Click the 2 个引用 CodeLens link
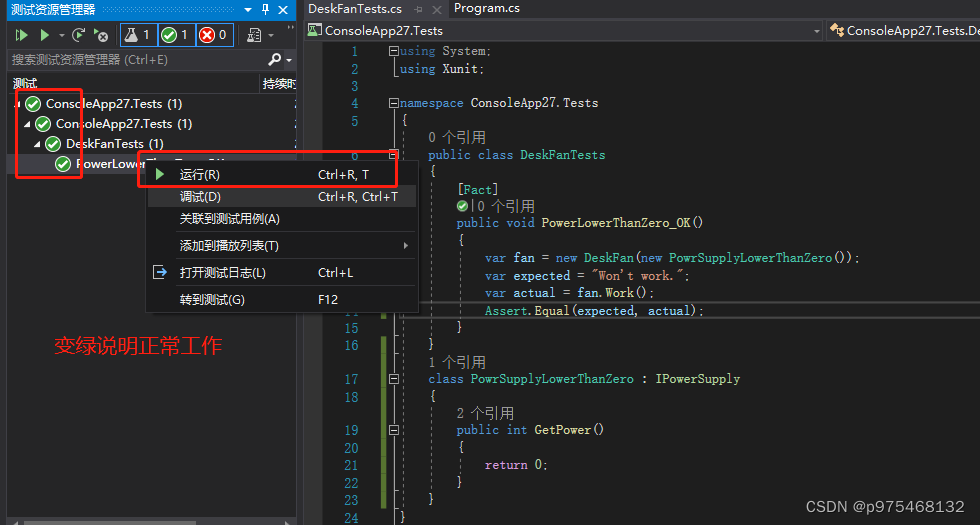The height and width of the screenshot is (525, 980). coord(486,413)
